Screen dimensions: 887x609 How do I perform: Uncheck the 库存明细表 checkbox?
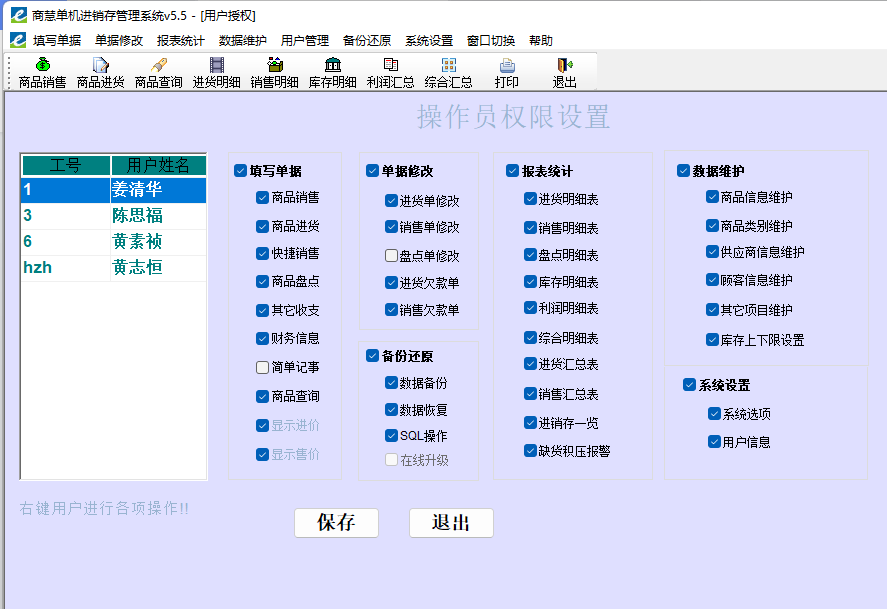[530, 282]
